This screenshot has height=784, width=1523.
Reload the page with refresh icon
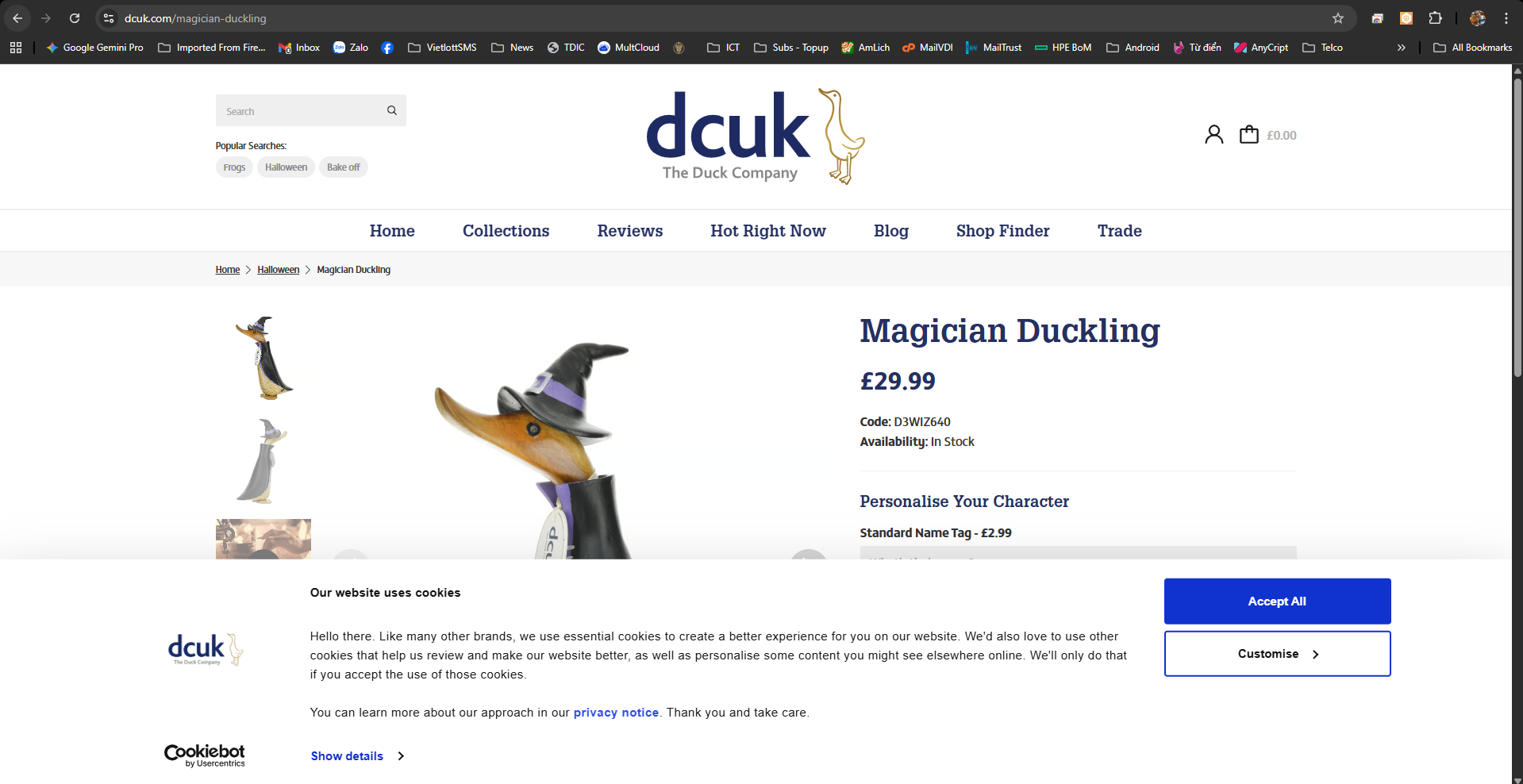(x=75, y=18)
